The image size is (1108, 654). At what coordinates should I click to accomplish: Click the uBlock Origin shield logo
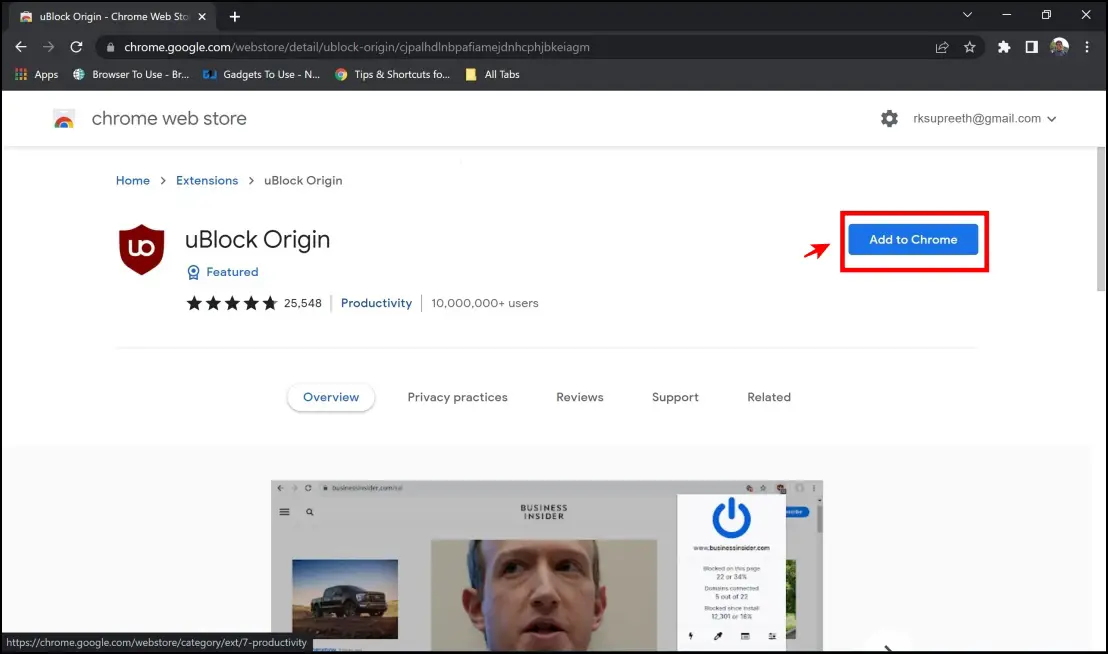(141, 249)
